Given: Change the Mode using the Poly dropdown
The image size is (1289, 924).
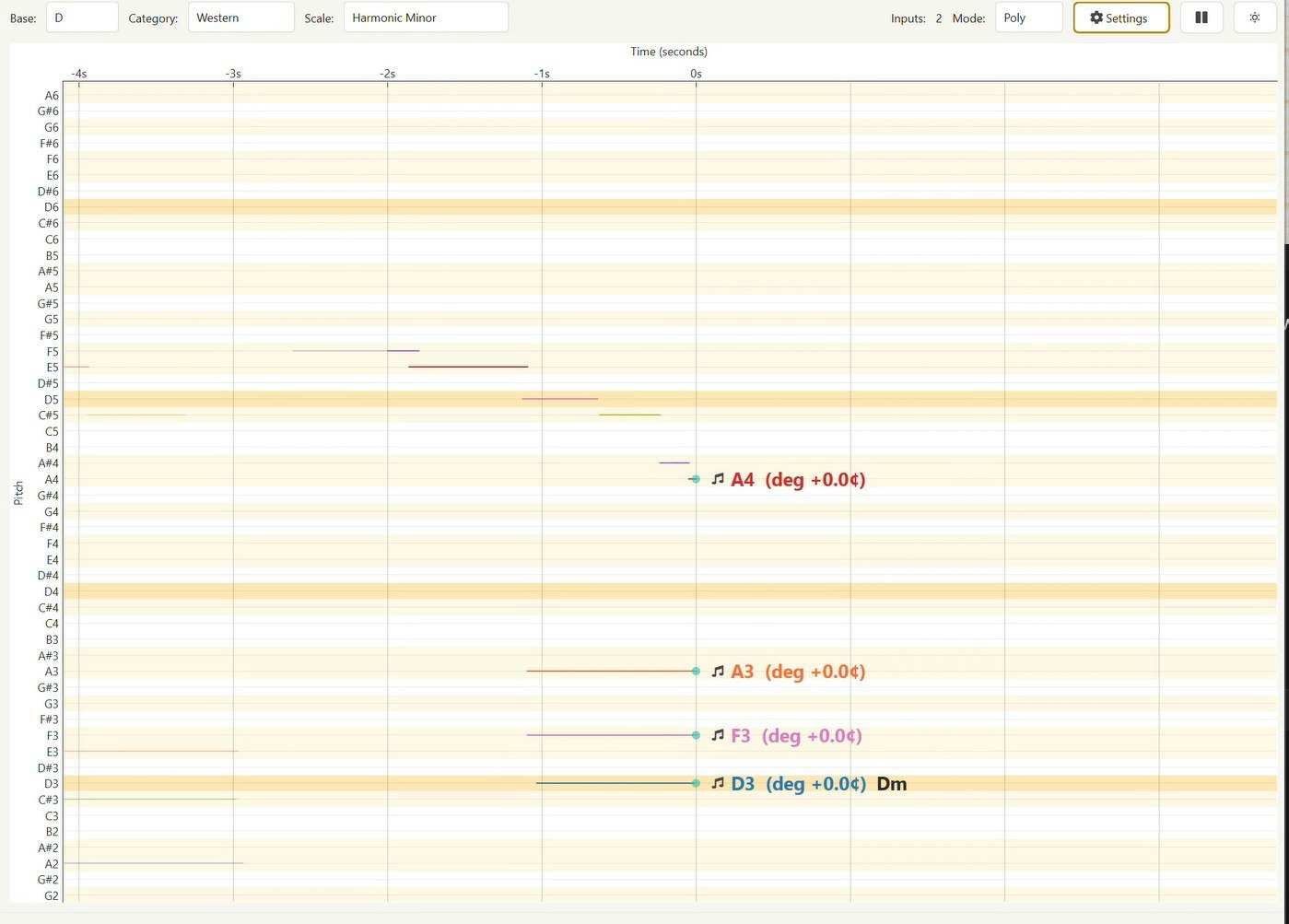Looking at the screenshot, I should [x=1028, y=17].
